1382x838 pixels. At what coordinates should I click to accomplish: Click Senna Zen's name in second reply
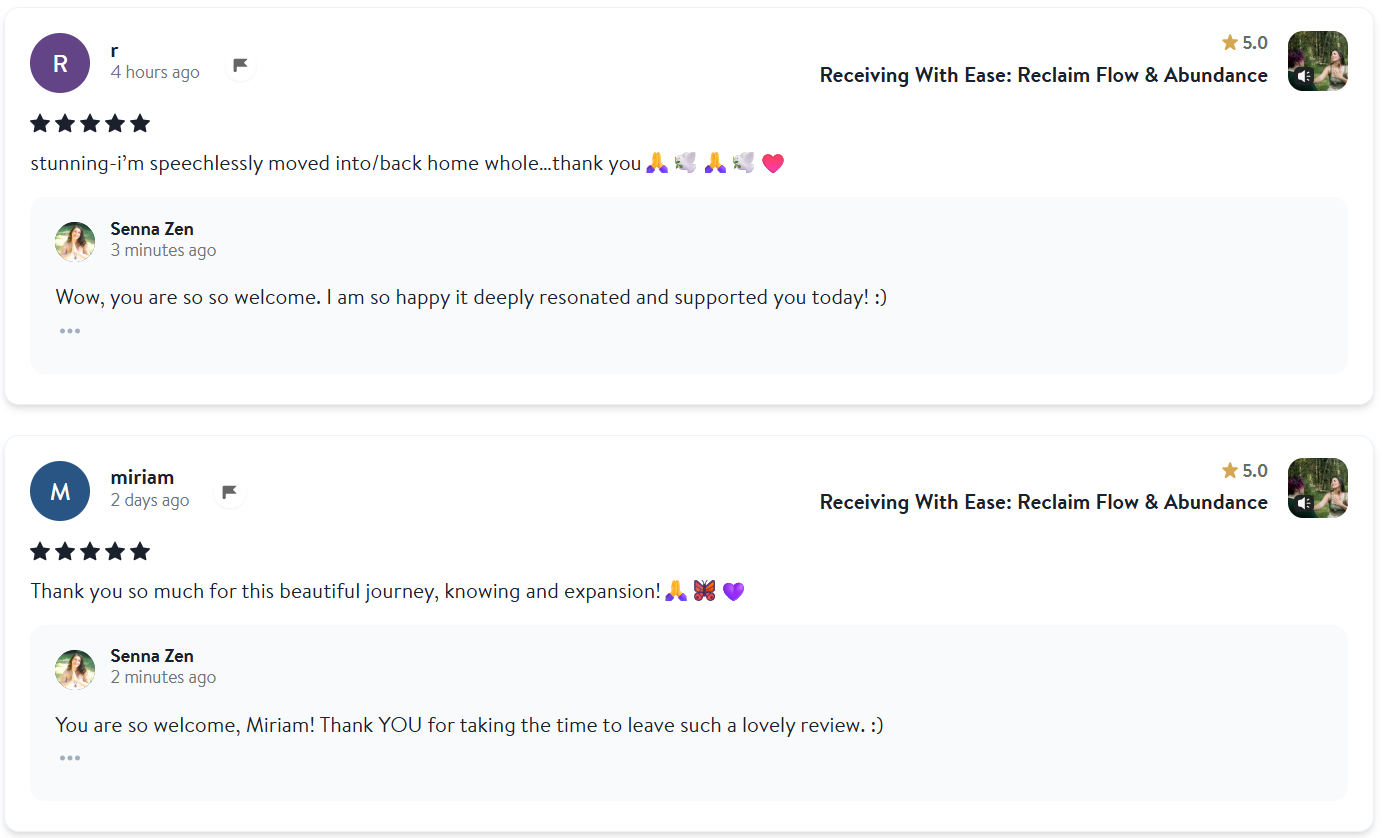click(x=152, y=656)
